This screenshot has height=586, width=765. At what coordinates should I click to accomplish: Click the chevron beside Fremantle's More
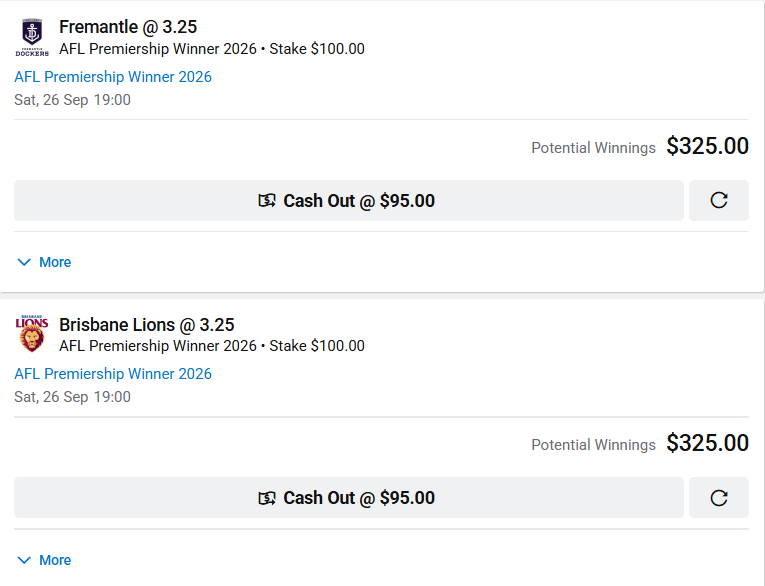click(24, 263)
